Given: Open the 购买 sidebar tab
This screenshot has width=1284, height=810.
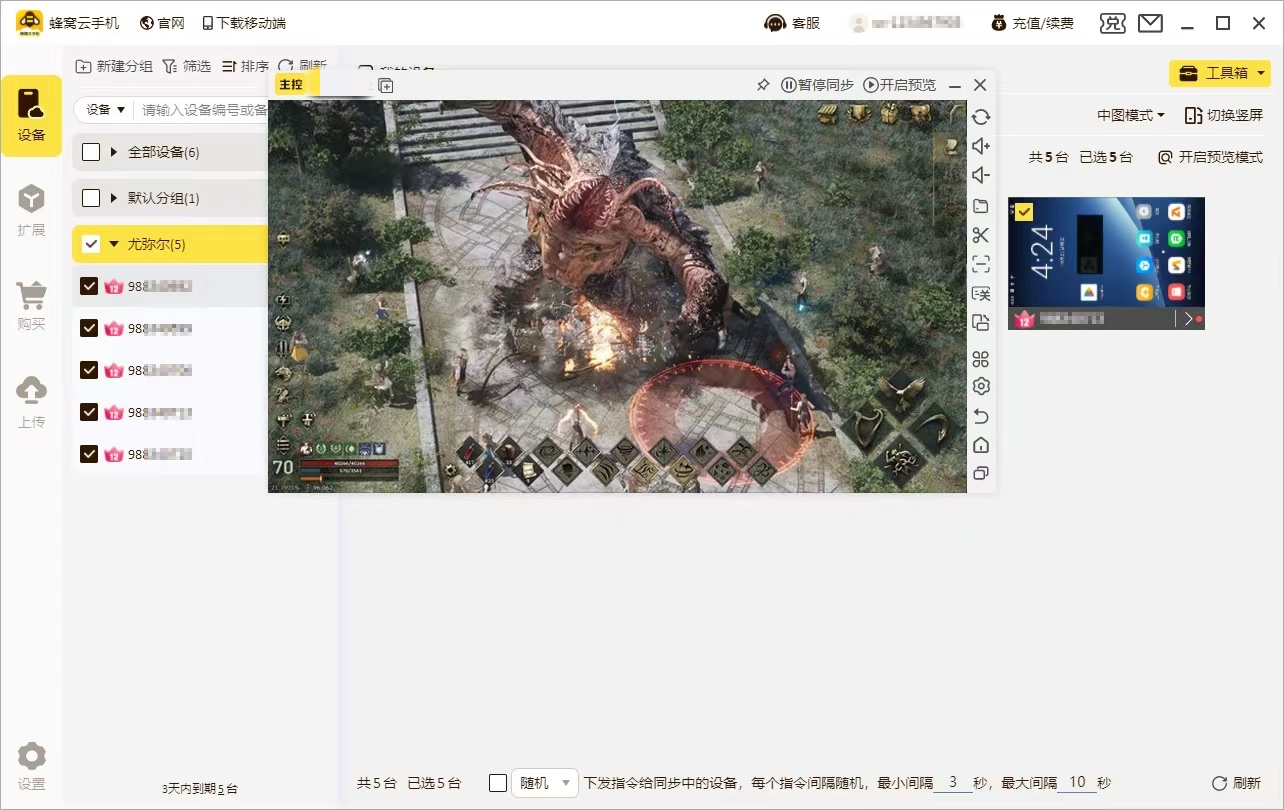Looking at the screenshot, I should coord(31,305).
